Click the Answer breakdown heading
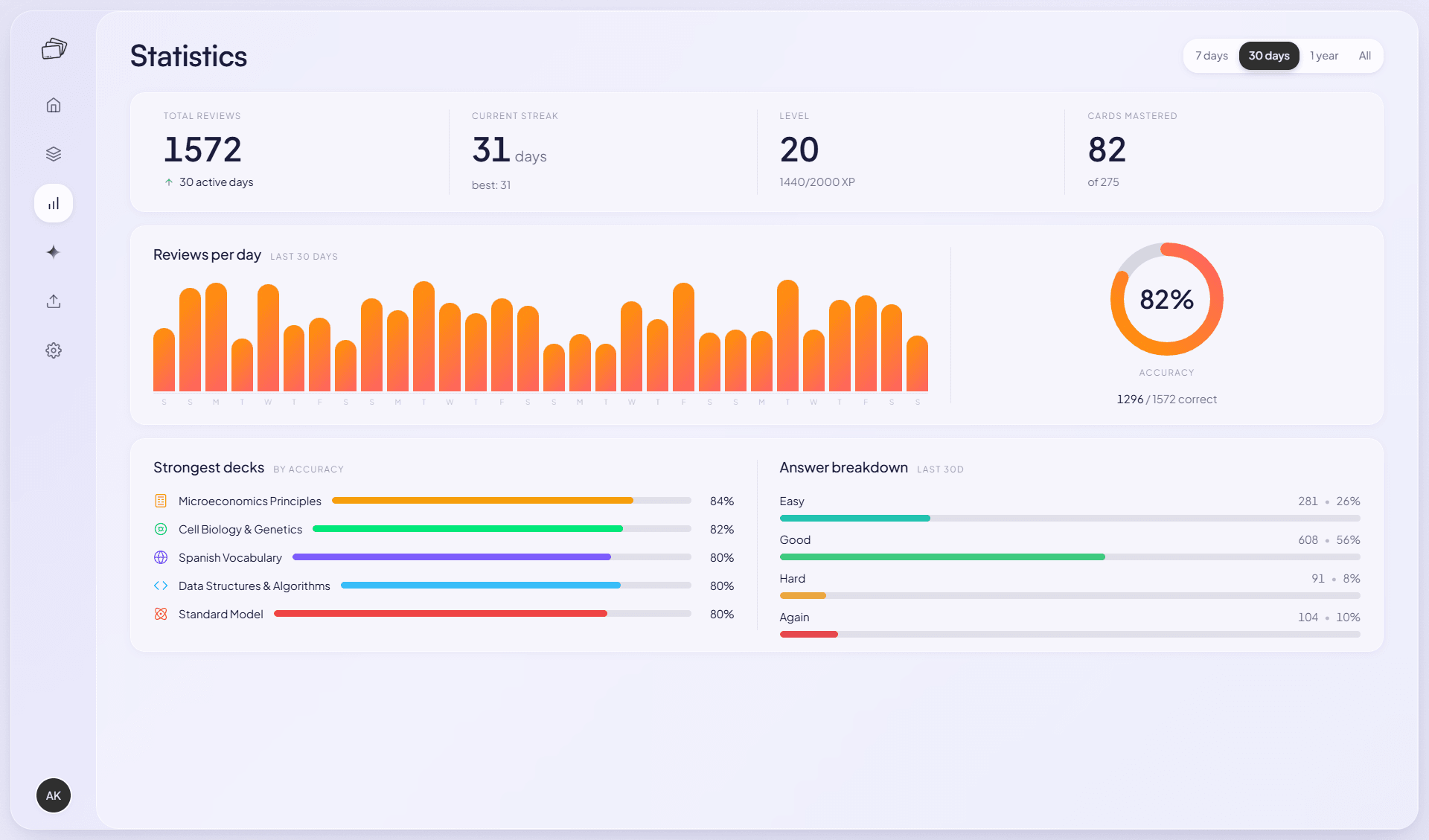Viewport: 1429px width, 840px height. pos(843,467)
